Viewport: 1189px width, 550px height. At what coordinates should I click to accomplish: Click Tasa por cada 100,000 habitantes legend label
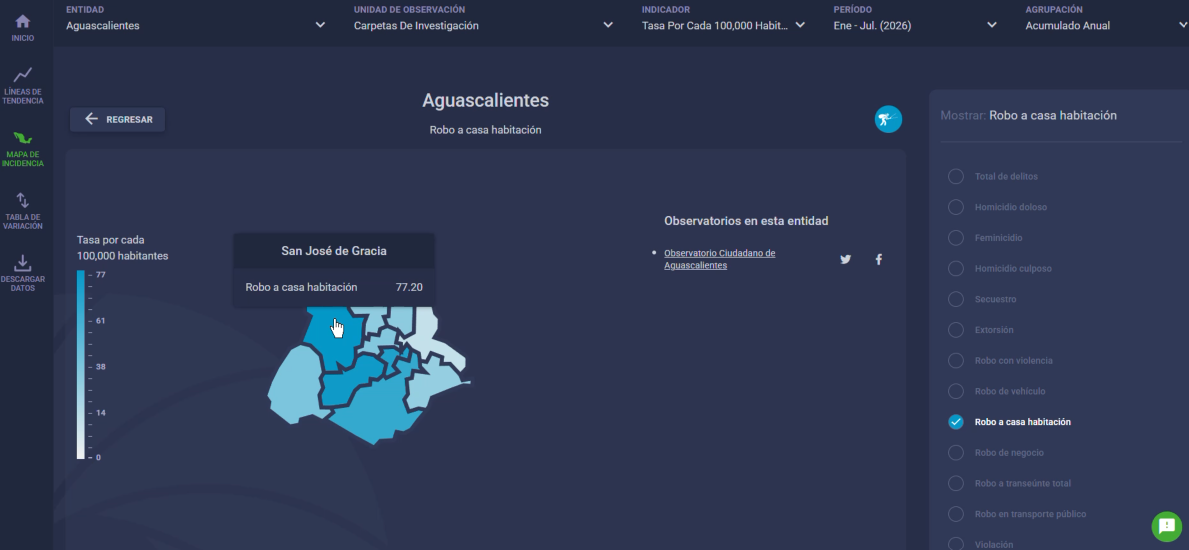123,247
